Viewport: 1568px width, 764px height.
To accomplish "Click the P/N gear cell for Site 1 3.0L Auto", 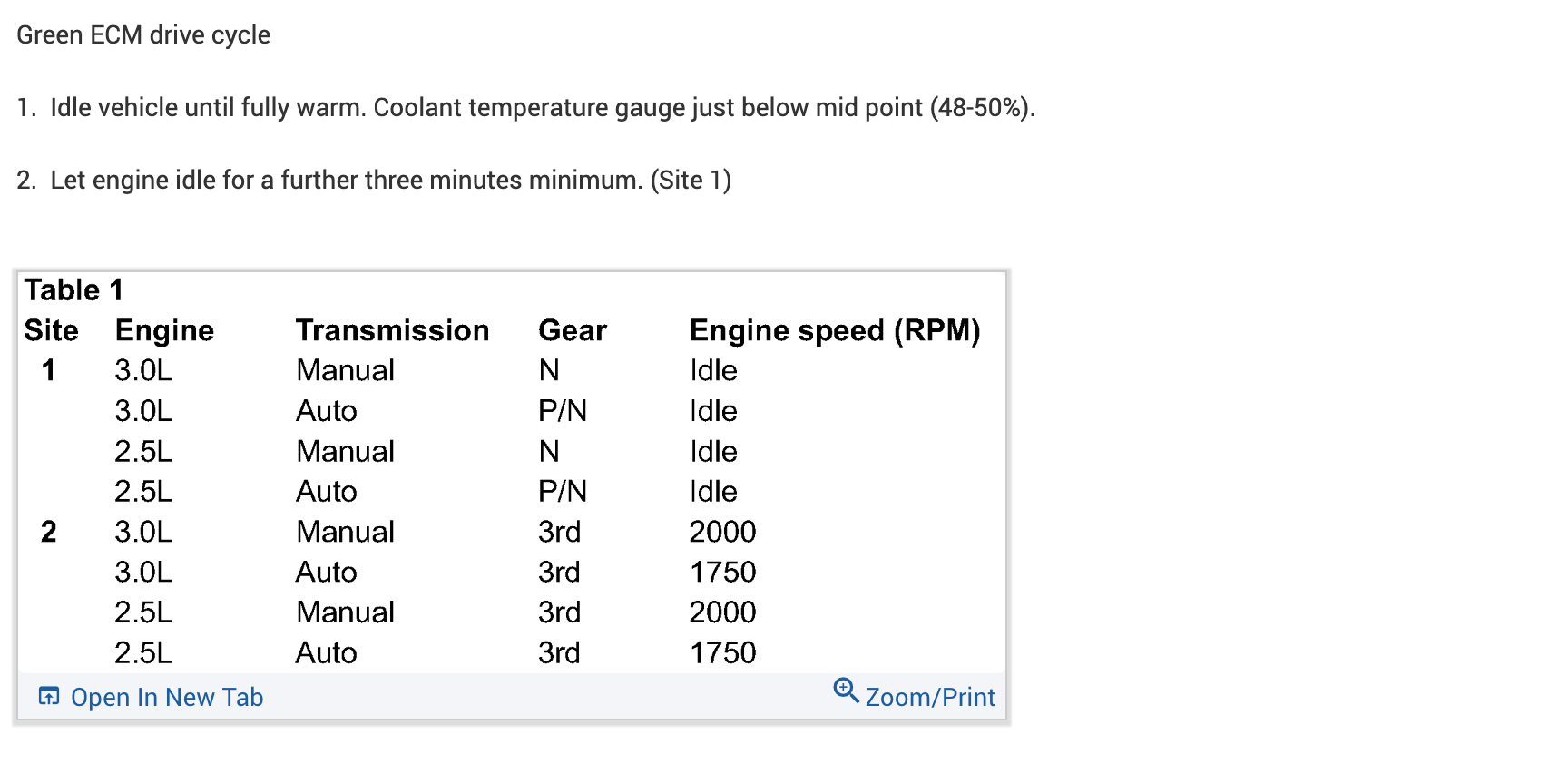I will pyautogui.click(x=563, y=411).
